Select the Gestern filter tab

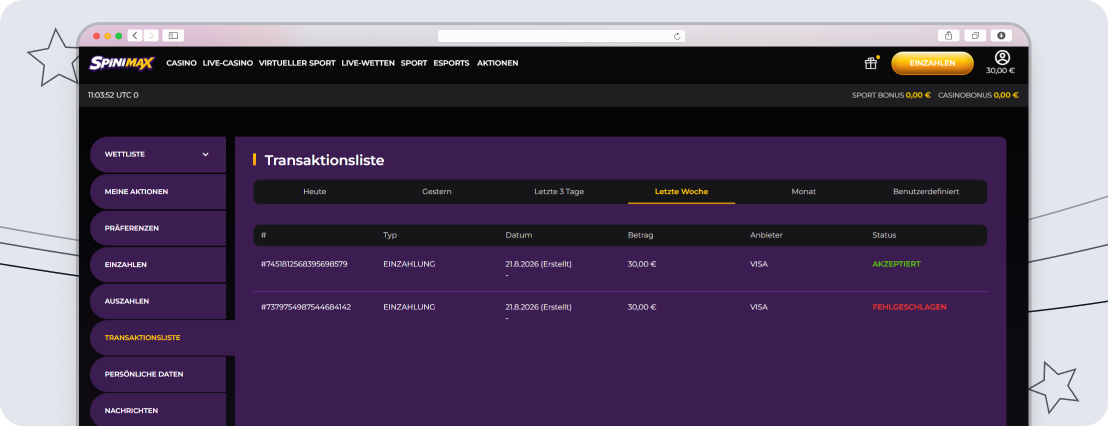point(437,191)
